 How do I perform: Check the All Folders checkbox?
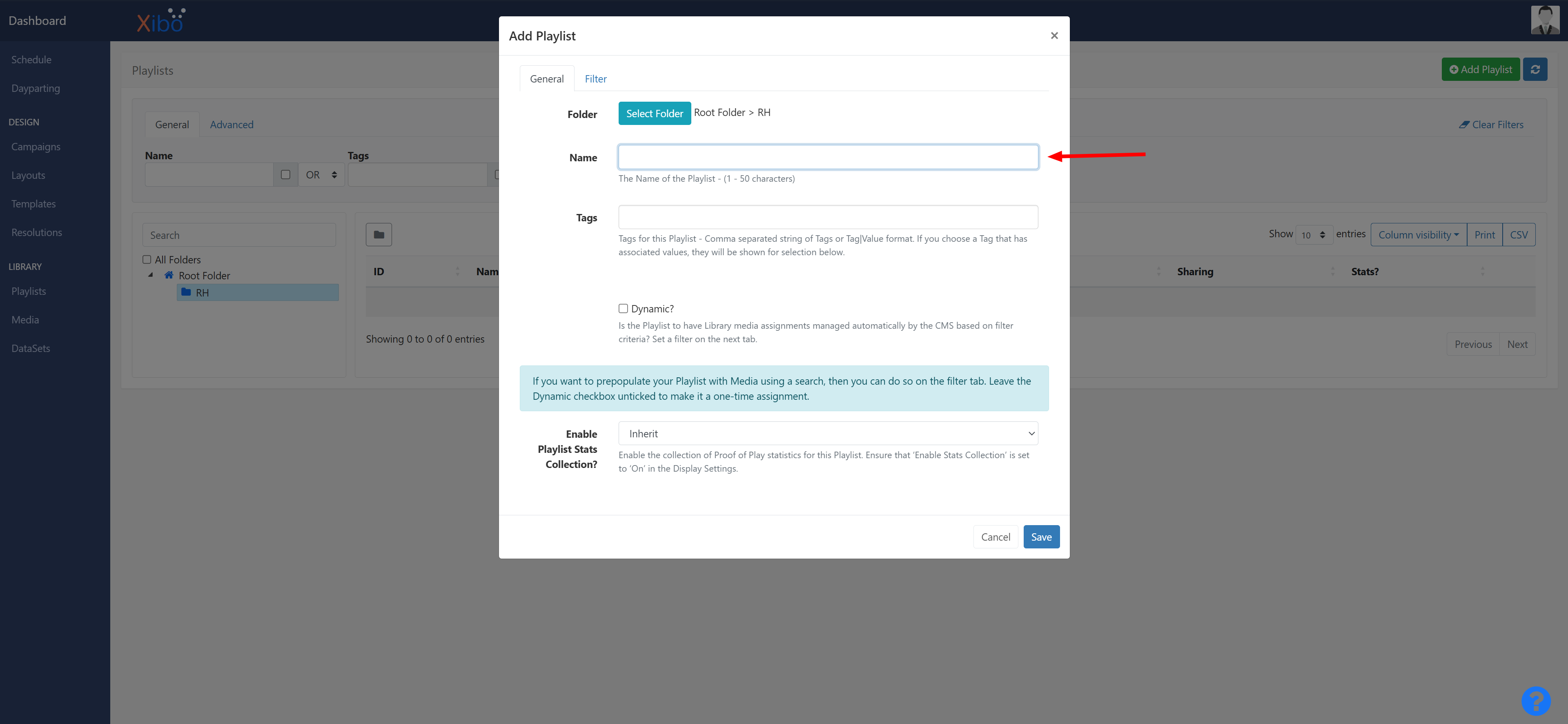147,259
